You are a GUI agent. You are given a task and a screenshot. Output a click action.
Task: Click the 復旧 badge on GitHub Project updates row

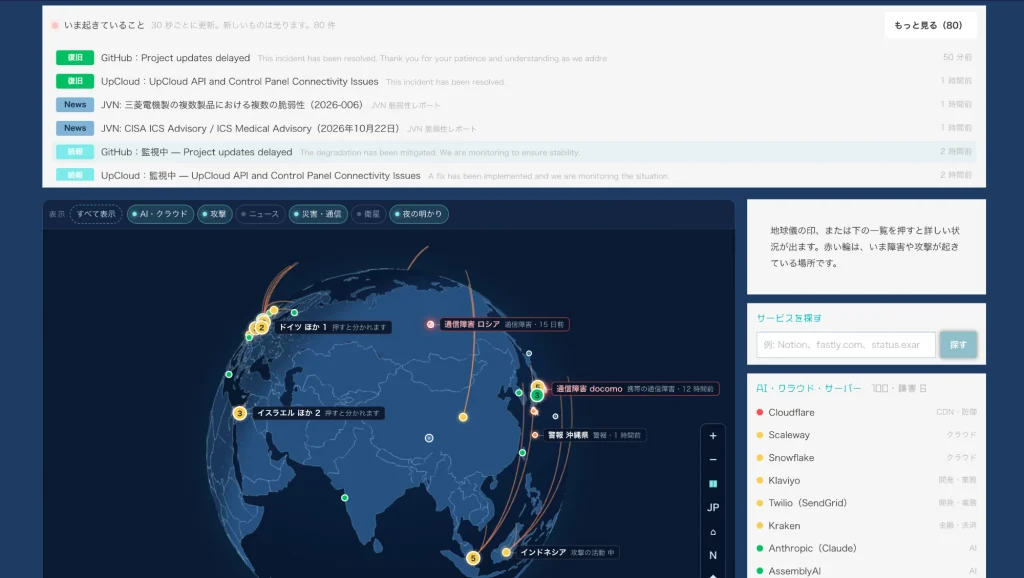point(75,57)
